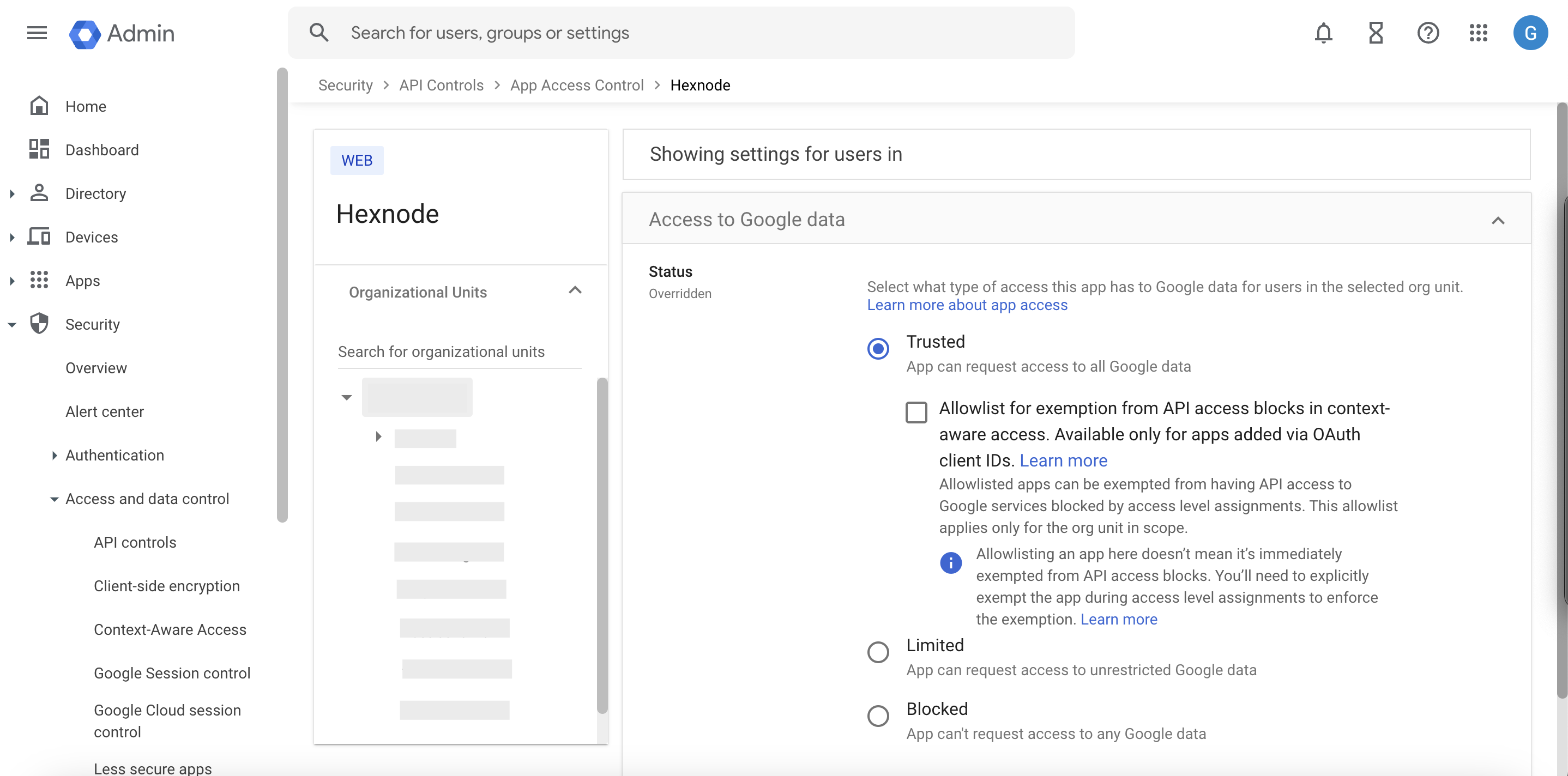1568x776 pixels.
Task: Open API controls in sidebar
Action: click(135, 543)
